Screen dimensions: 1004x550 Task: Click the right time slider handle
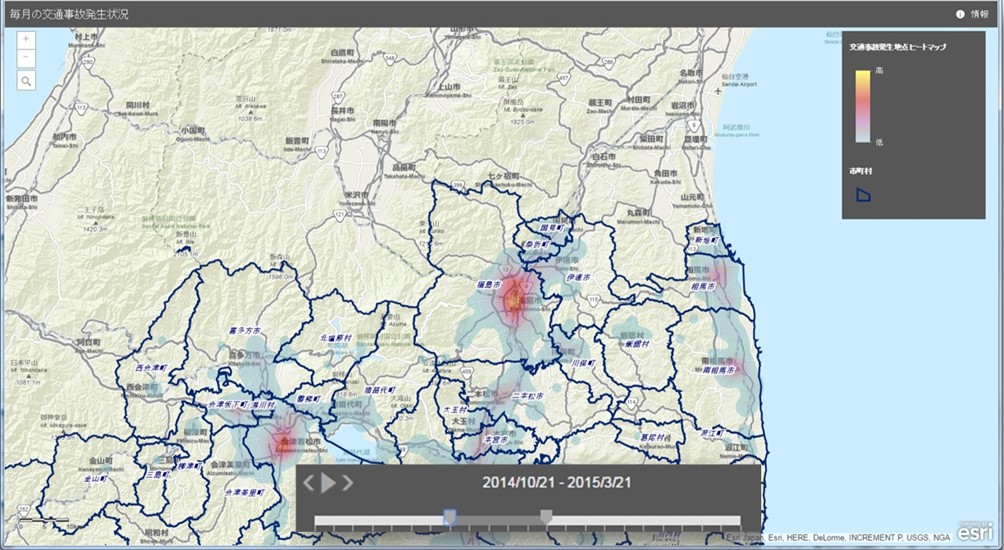click(x=546, y=516)
